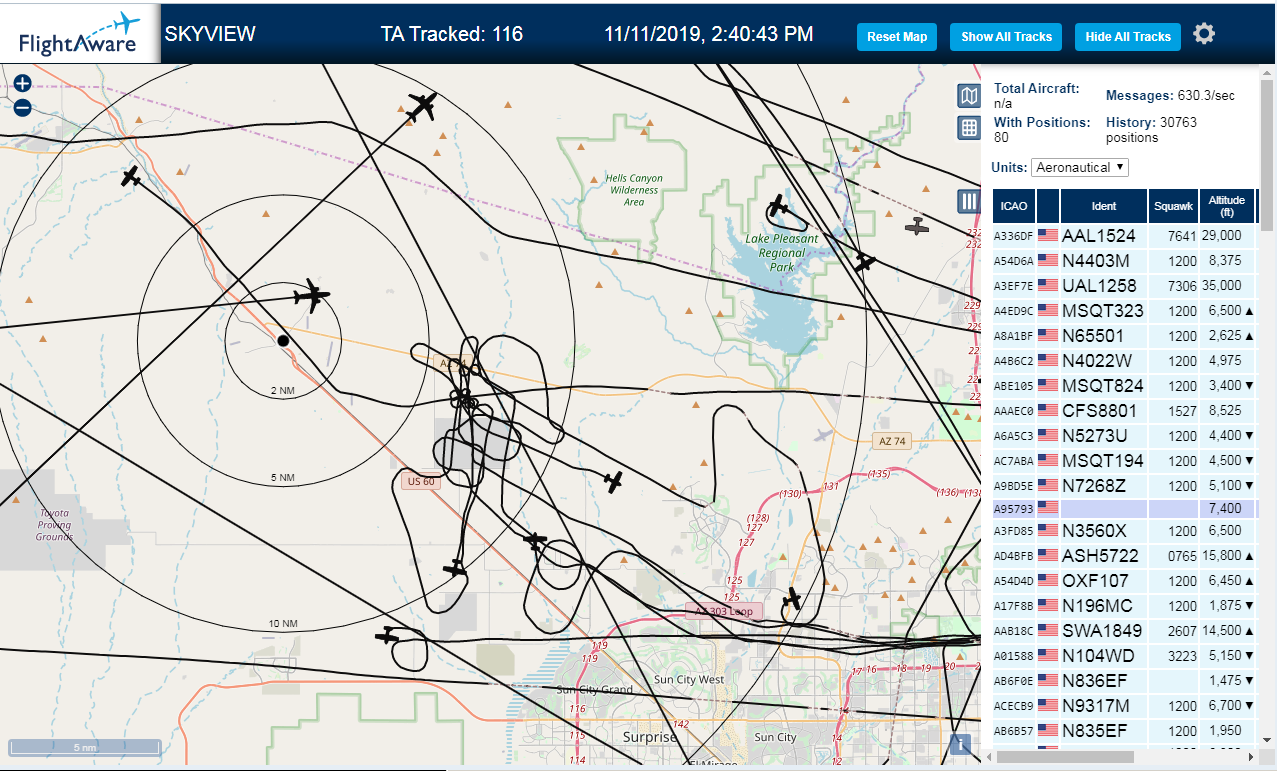
Task: Select the MSQT824 aircraft row
Action: tap(1125, 385)
